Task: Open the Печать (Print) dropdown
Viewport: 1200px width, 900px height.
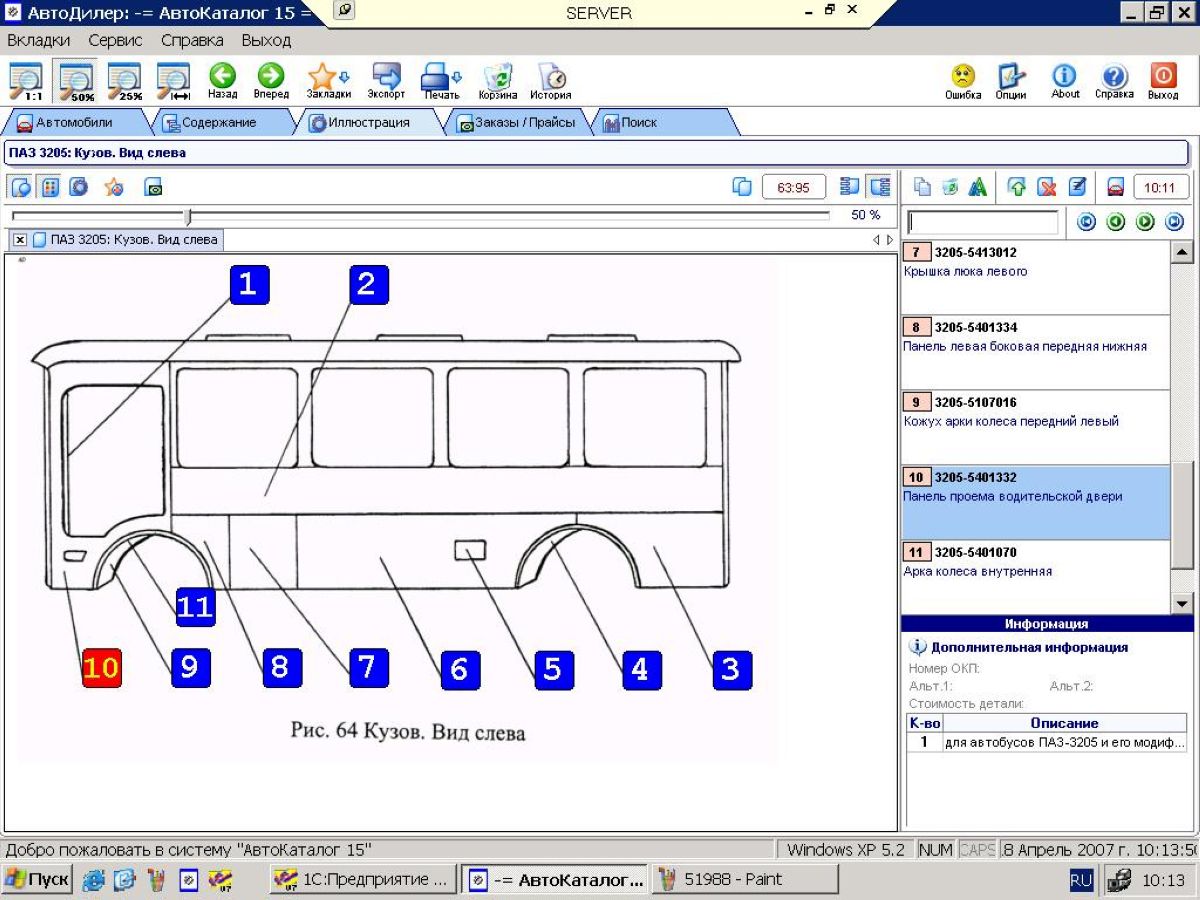Action: point(441,79)
